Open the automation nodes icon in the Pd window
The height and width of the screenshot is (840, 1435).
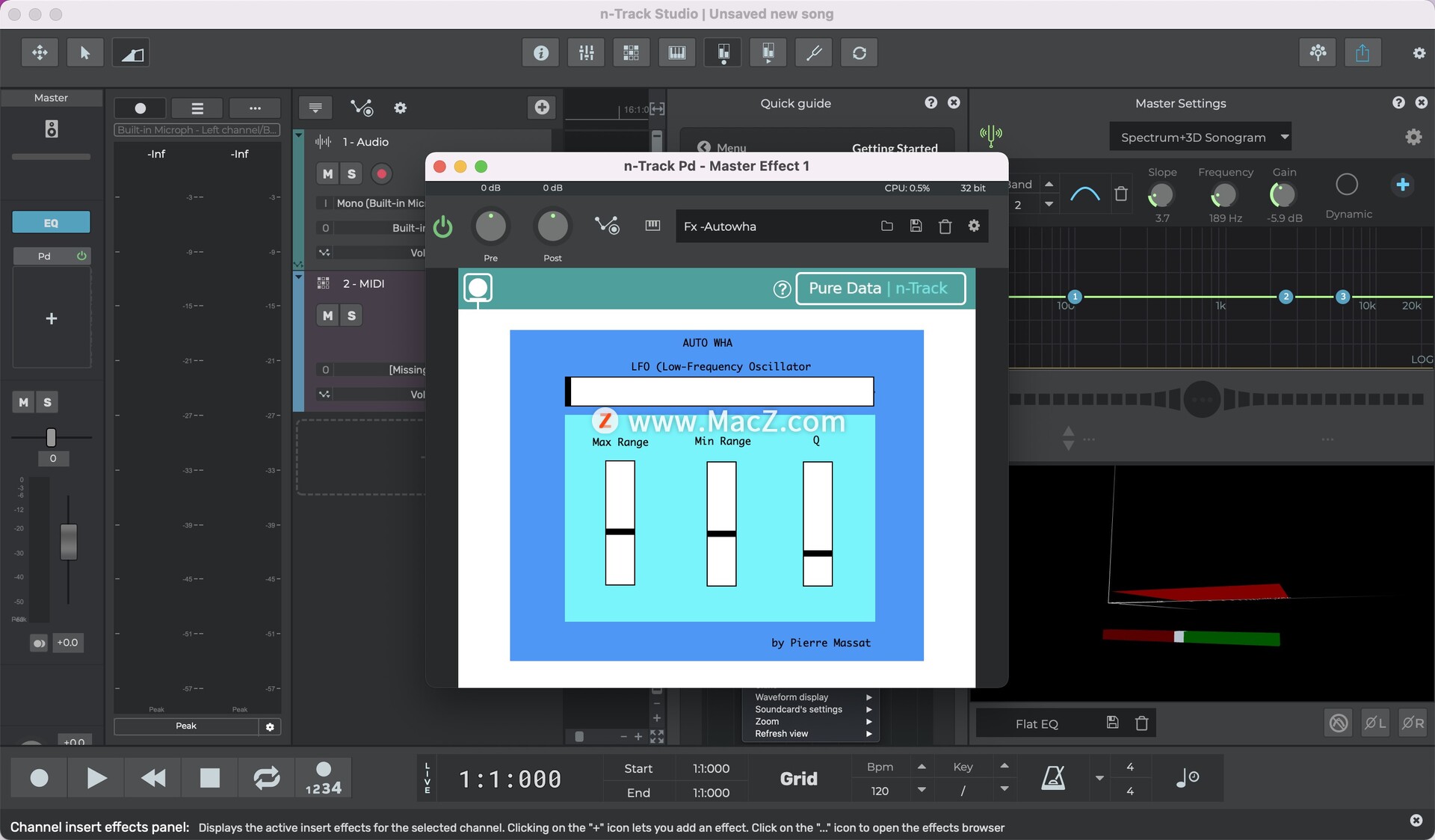[x=608, y=226]
